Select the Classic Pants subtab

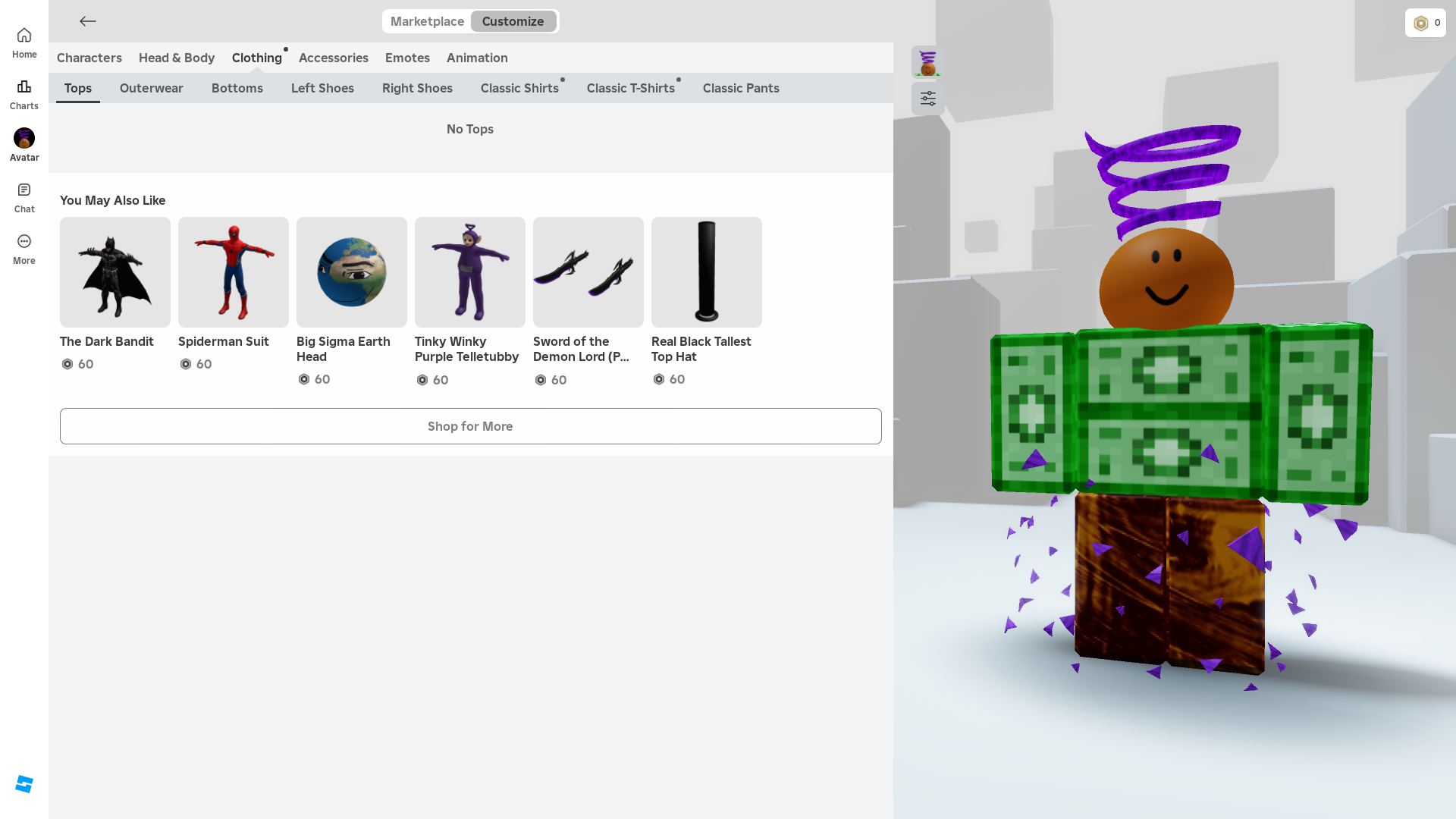point(740,88)
